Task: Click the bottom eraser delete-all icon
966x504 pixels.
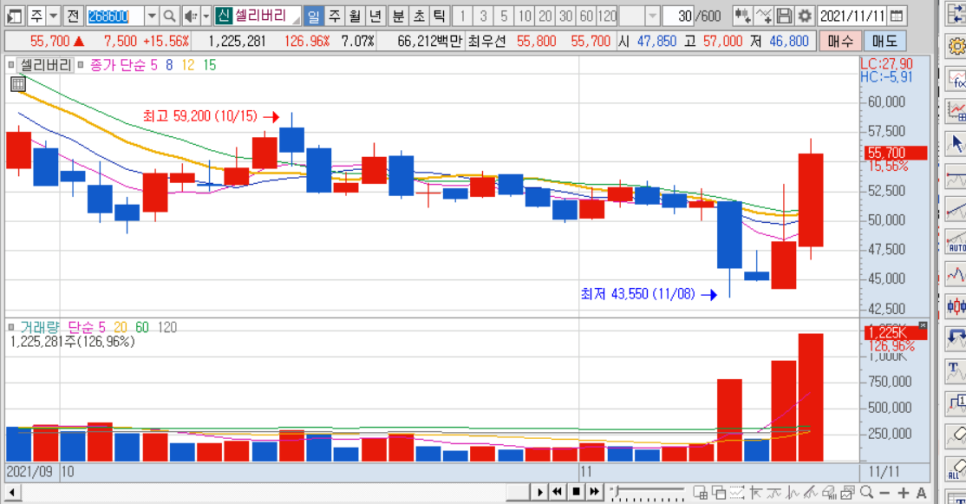Action: (x=829, y=492)
